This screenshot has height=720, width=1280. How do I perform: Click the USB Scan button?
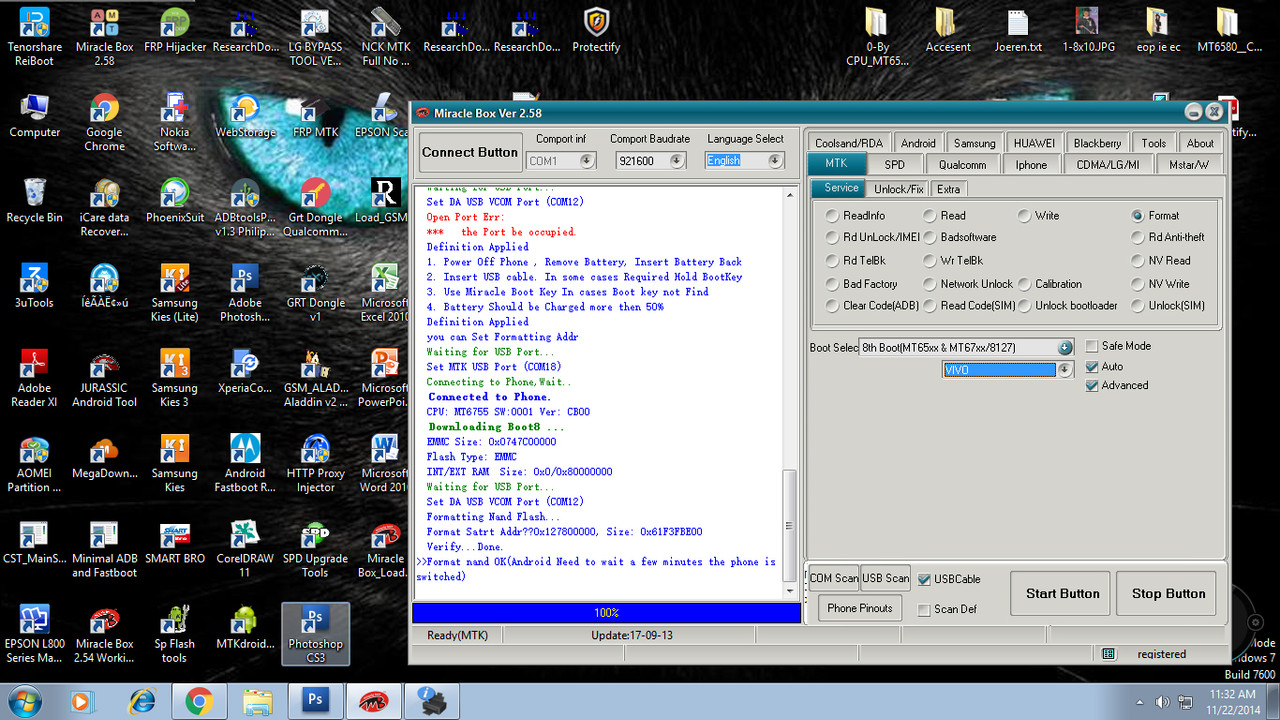(x=886, y=578)
